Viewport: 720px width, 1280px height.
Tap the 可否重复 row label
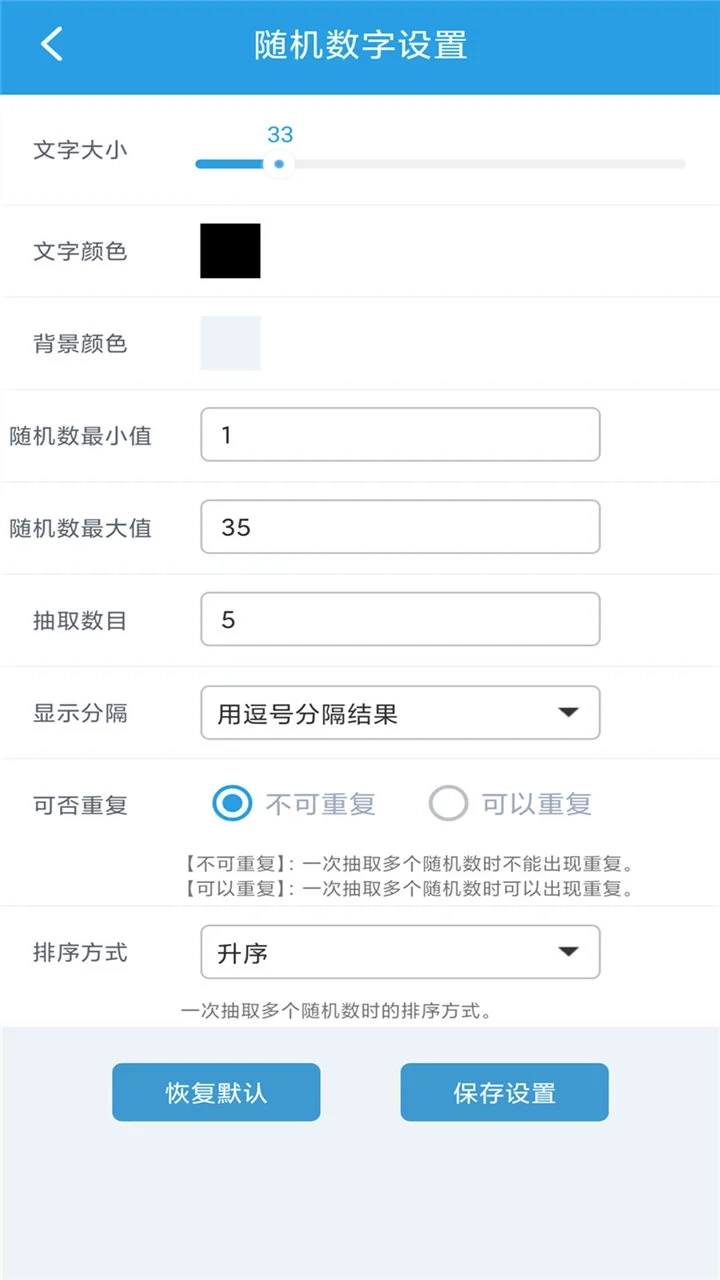(79, 804)
